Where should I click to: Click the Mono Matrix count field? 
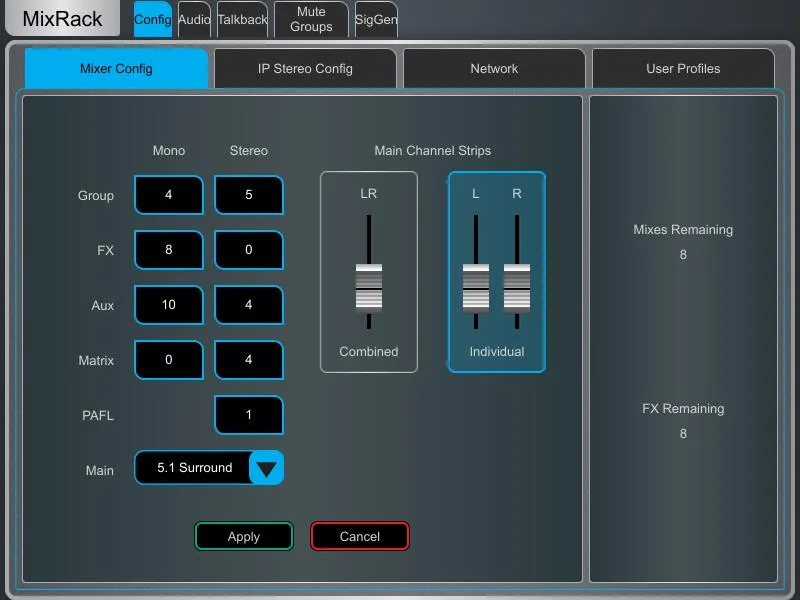pos(169,360)
